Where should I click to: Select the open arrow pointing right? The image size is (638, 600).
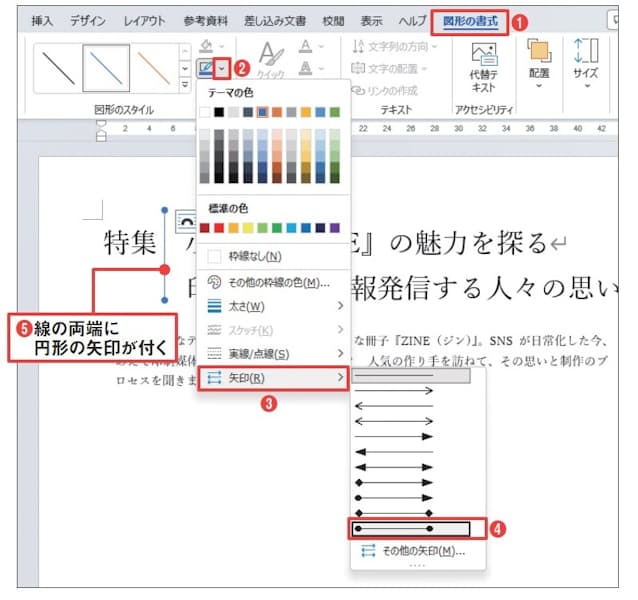tap(394, 391)
